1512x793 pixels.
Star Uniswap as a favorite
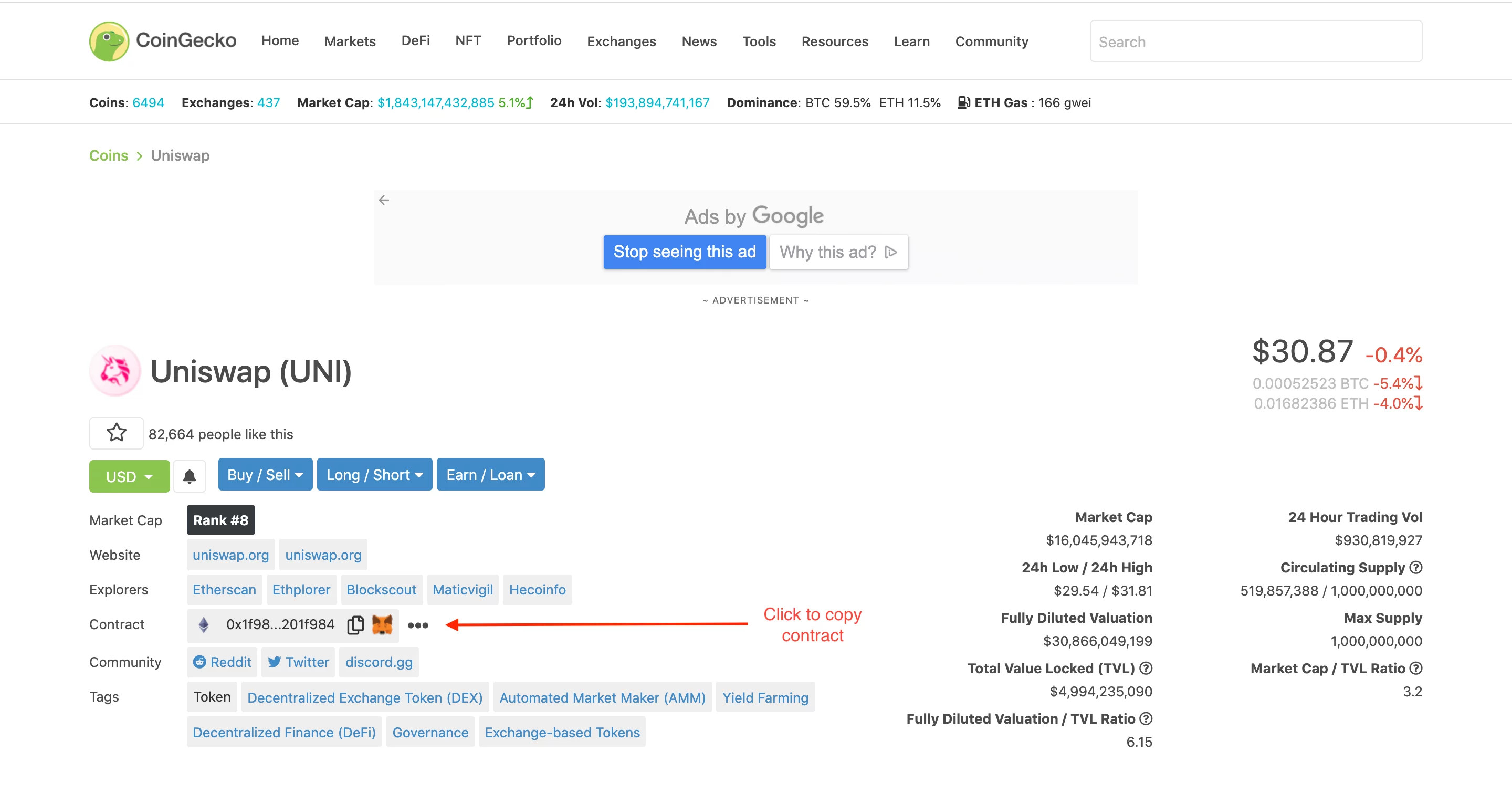(x=116, y=433)
